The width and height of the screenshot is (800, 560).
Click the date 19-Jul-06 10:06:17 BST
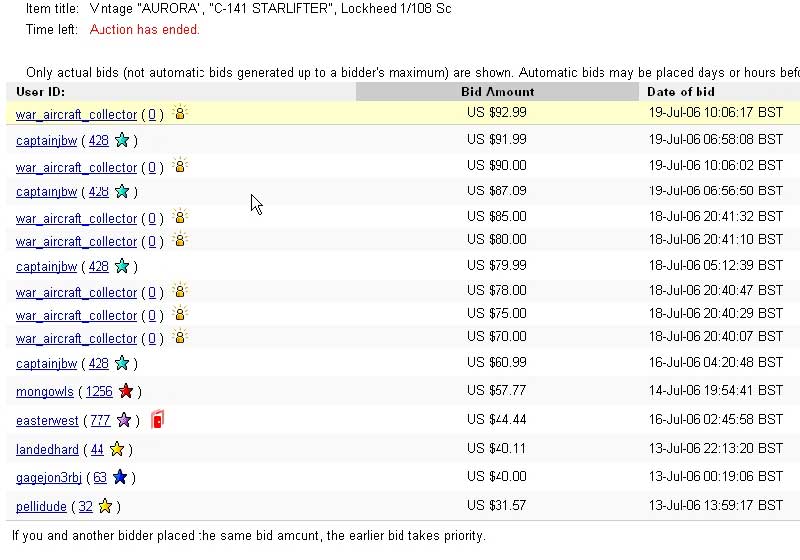[x=716, y=112]
